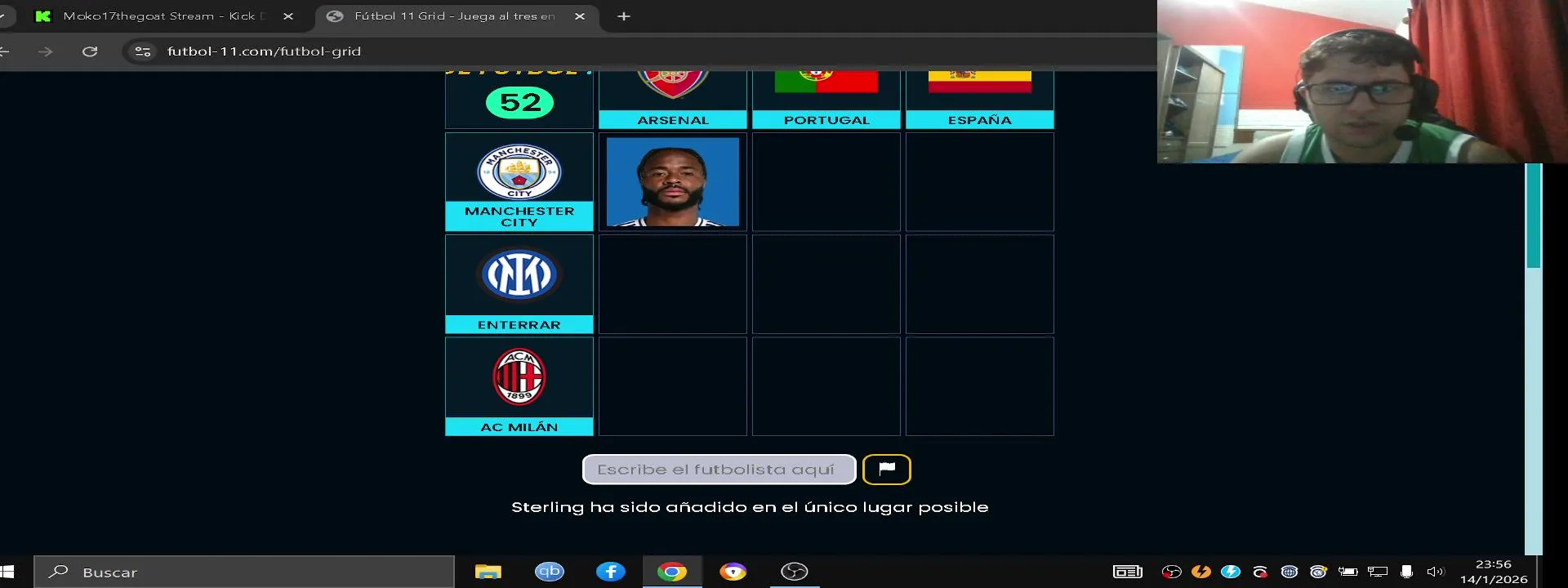Select the AC Milan and Portugal cell
The image size is (1568, 588).
(826, 386)
